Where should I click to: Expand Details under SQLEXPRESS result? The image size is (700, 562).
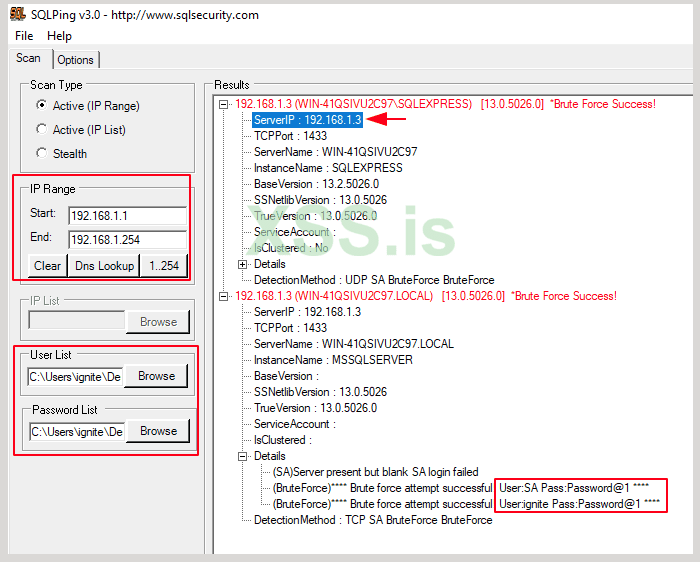pos(242,265)
